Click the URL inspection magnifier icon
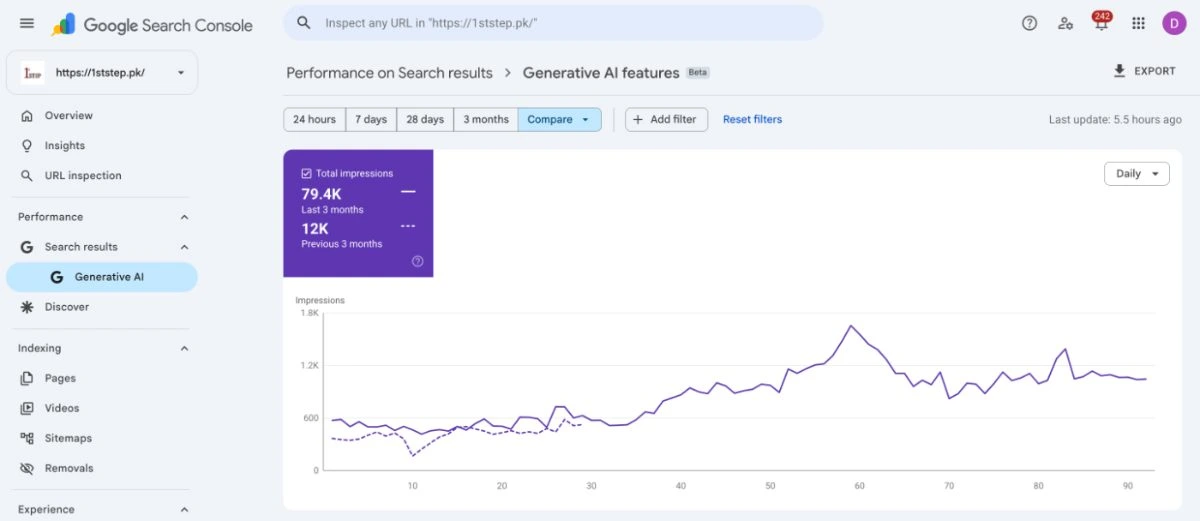The height and width of the screenshot is (521, 1200). tap(27, 176)
